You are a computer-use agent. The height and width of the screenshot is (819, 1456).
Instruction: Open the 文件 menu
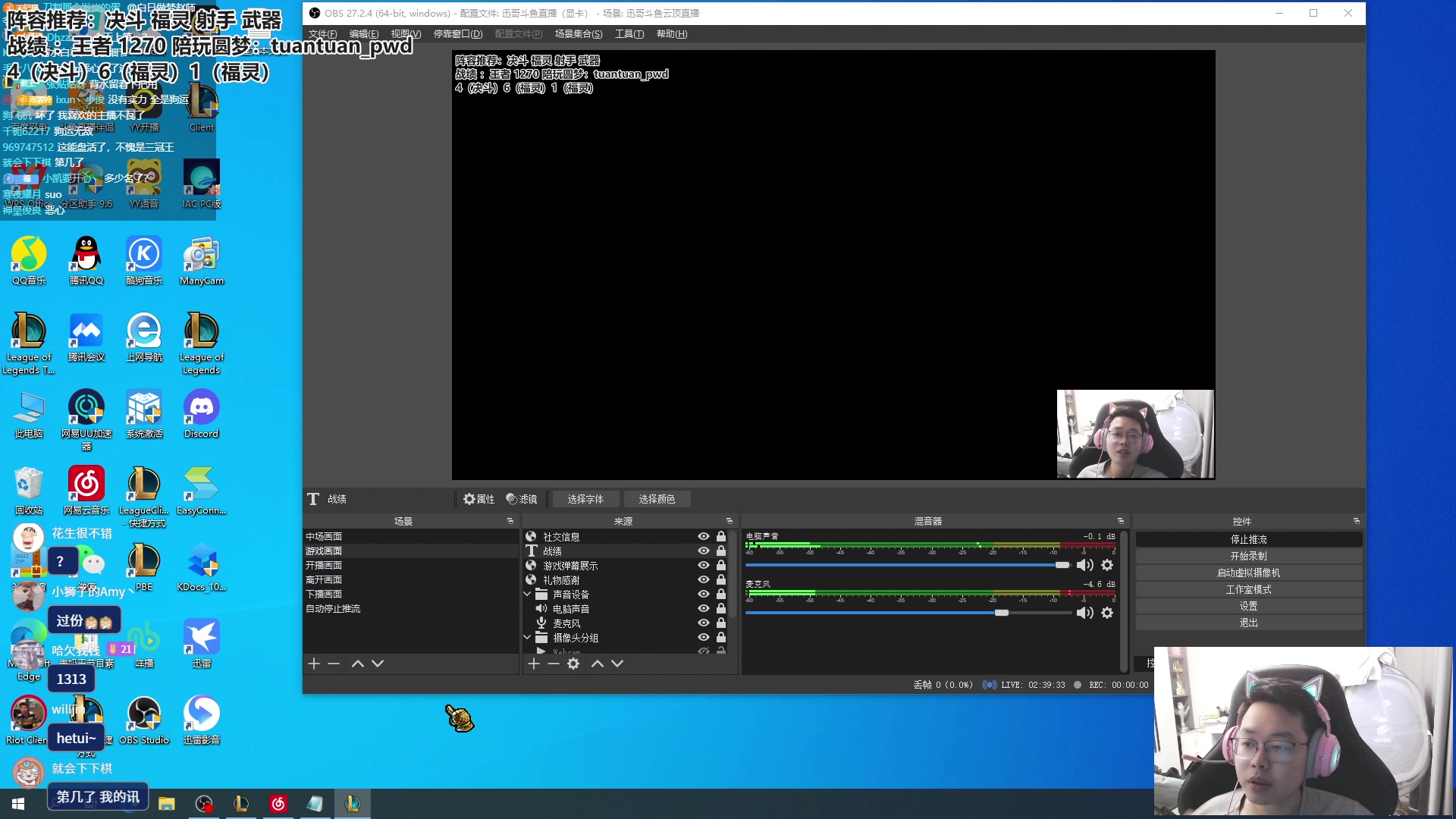[x=322, y=34]
